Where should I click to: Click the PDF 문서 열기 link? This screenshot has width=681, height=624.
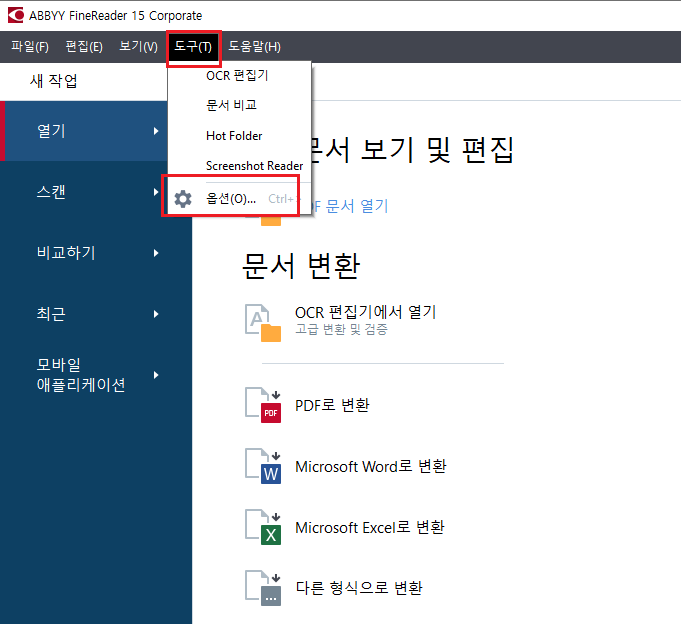pos(350,206)
